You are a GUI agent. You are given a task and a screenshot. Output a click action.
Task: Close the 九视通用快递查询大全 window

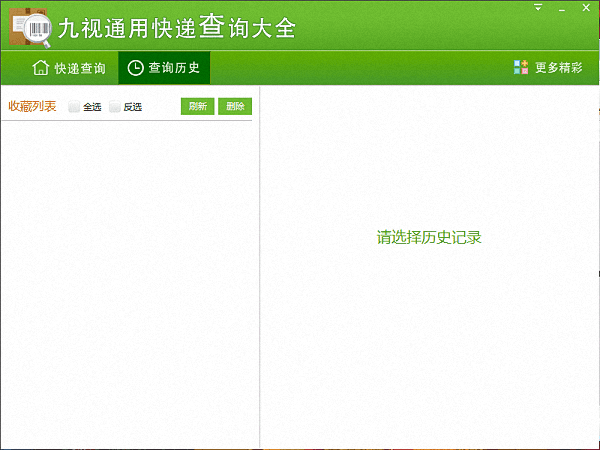pos(586,8)
